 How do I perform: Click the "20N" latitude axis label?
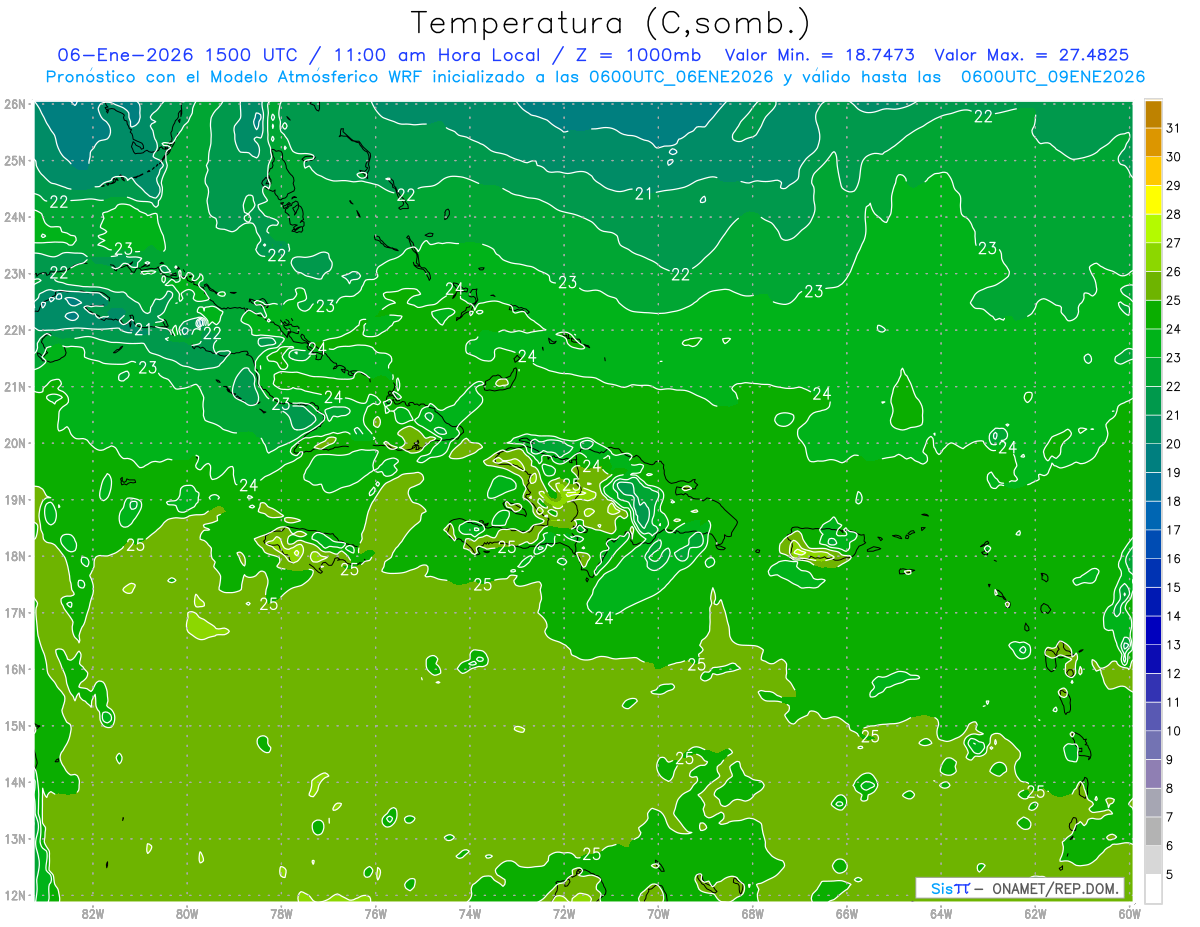pos(15,443)
